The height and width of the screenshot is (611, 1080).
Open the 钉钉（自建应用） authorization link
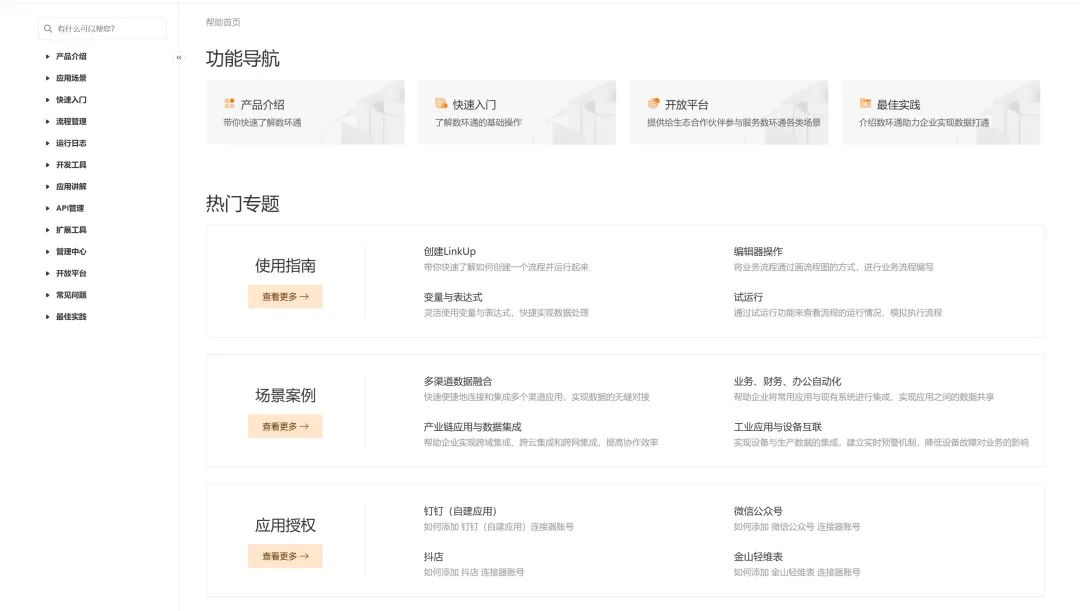(460, 511)
